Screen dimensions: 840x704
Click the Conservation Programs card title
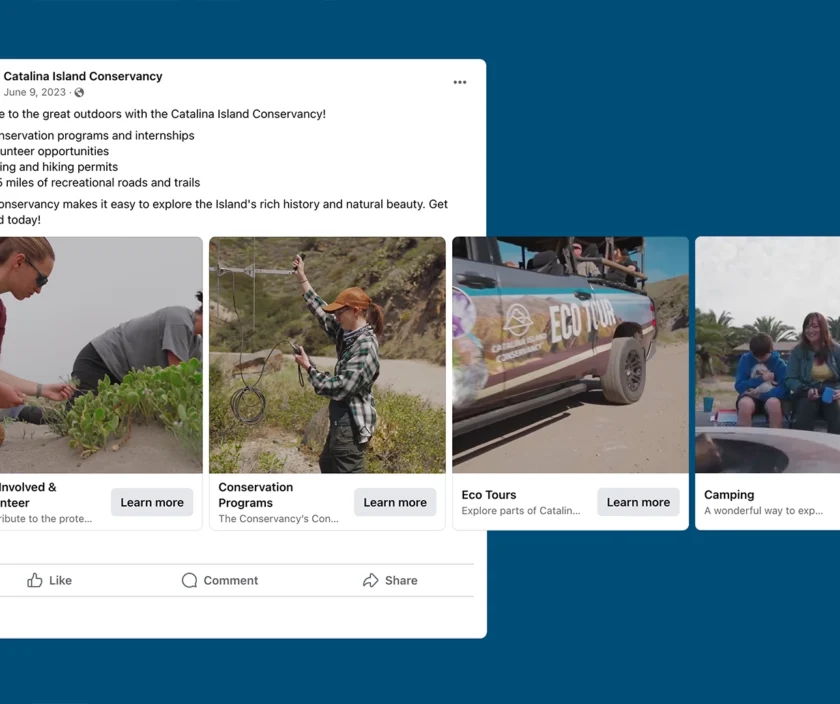pos(256,495)
